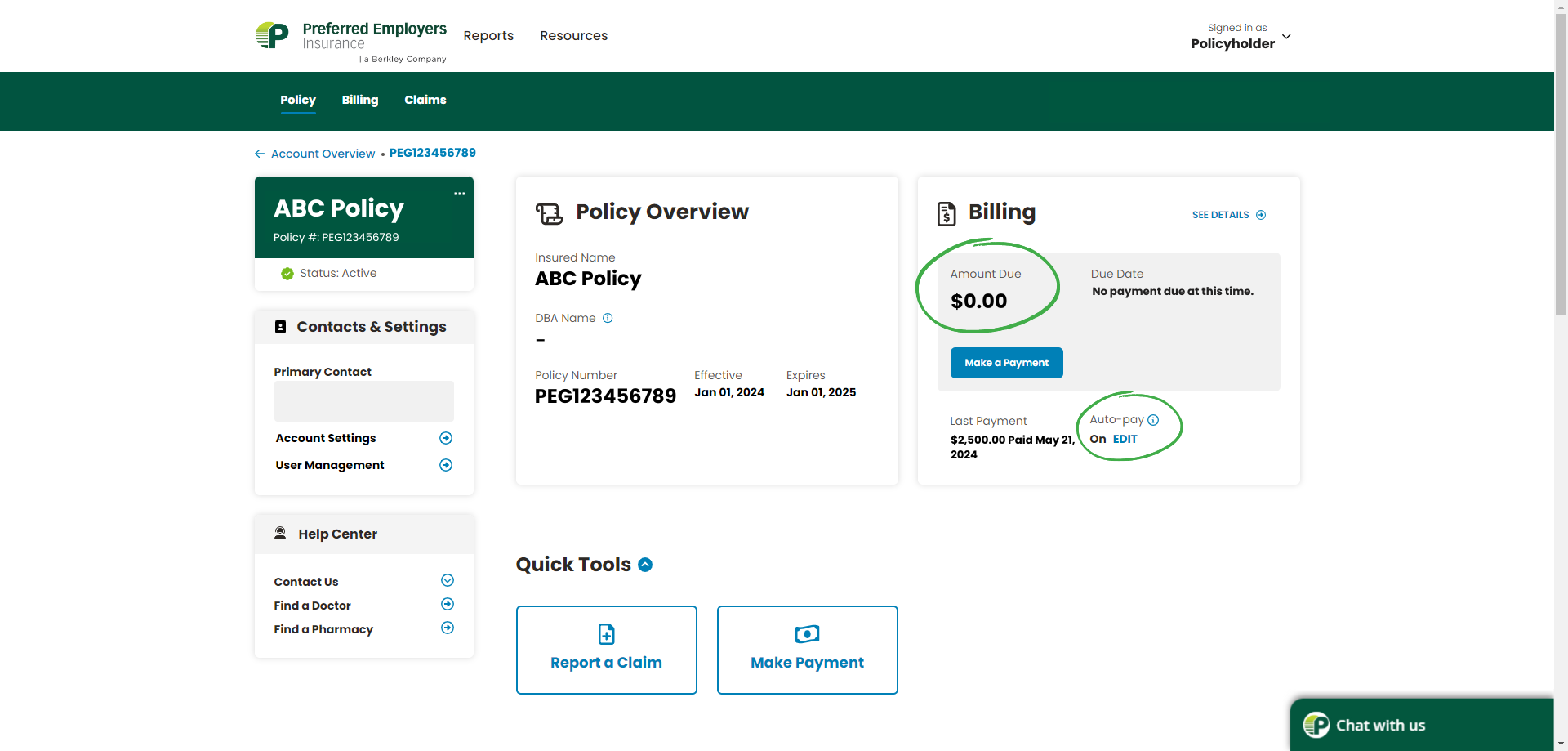Switch to the Billing tab
The height and width of the screenshot is (751, 1568).
click(x=359, y=100)
